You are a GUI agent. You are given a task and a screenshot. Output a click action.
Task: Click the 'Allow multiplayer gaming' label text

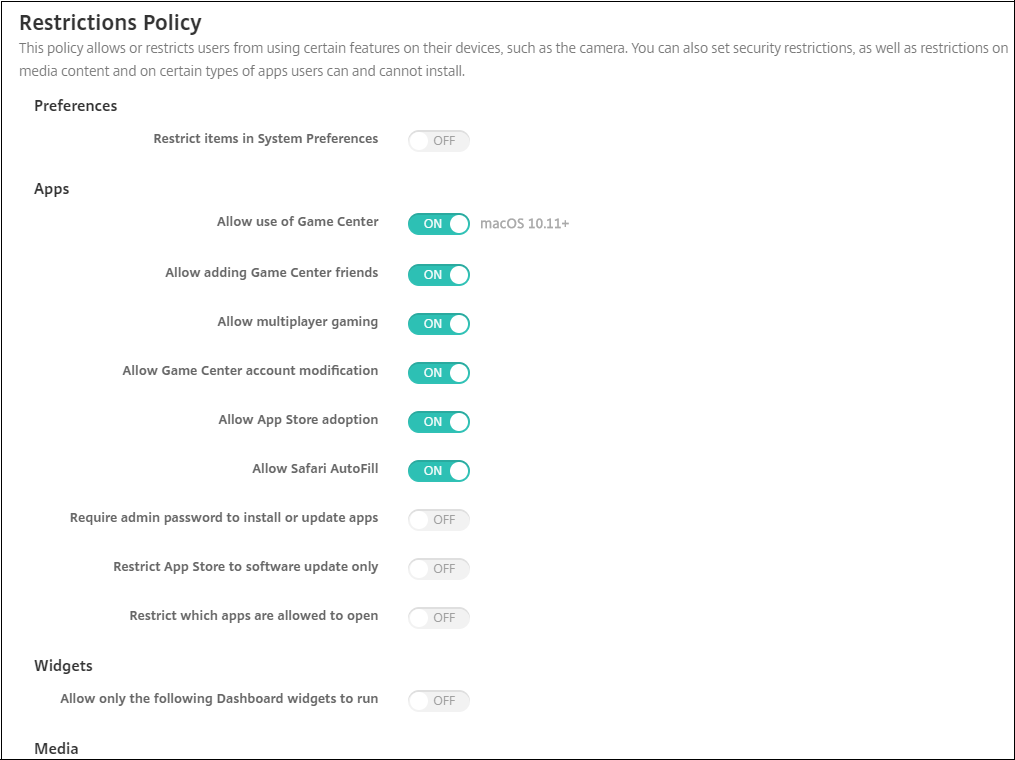[298, 322]
